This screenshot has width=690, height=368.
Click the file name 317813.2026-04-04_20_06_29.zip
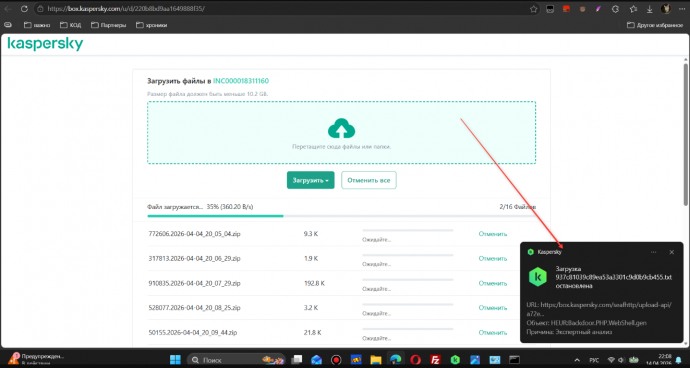(195, 258)
